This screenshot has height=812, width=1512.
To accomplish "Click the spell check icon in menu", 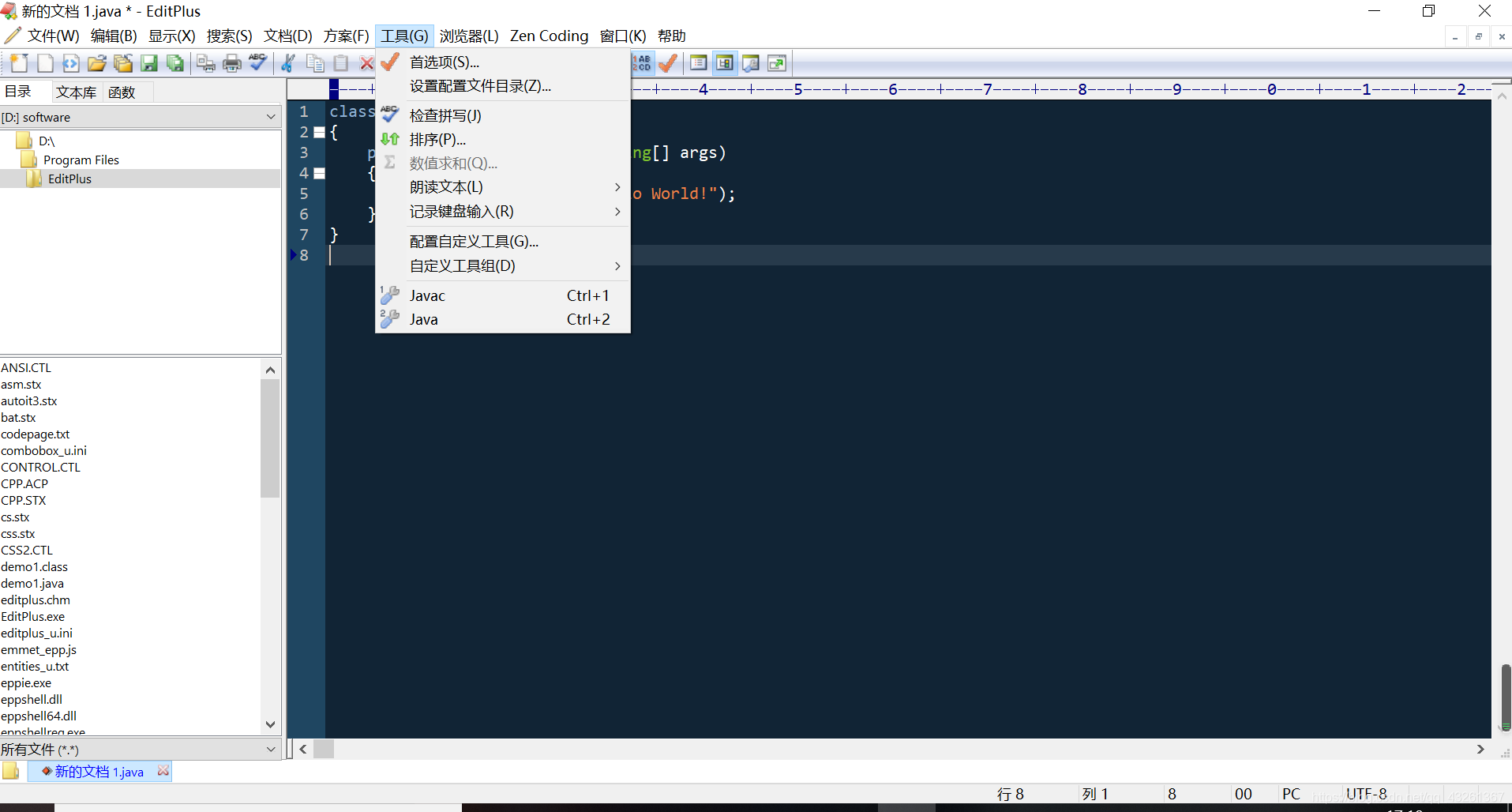I will click(390, 115).
